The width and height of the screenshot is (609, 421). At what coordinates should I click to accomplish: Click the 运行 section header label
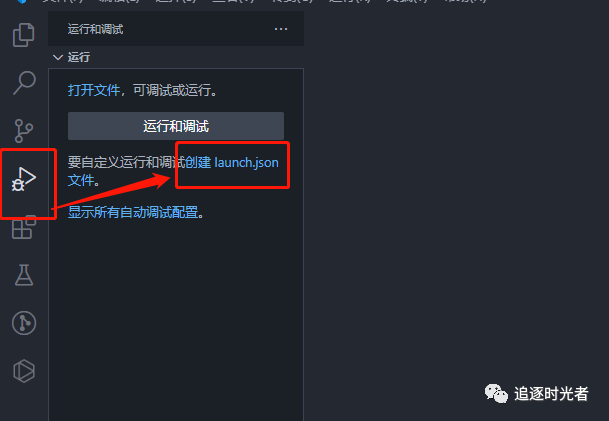(x=79, y=57)
